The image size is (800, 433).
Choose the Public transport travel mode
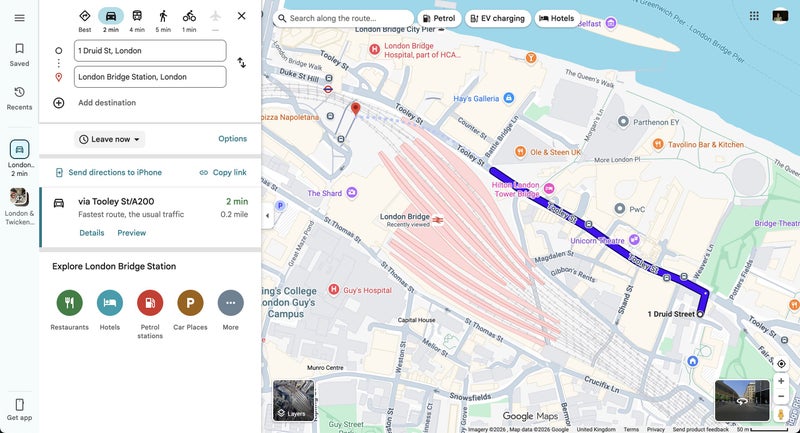tap(137, 16)
